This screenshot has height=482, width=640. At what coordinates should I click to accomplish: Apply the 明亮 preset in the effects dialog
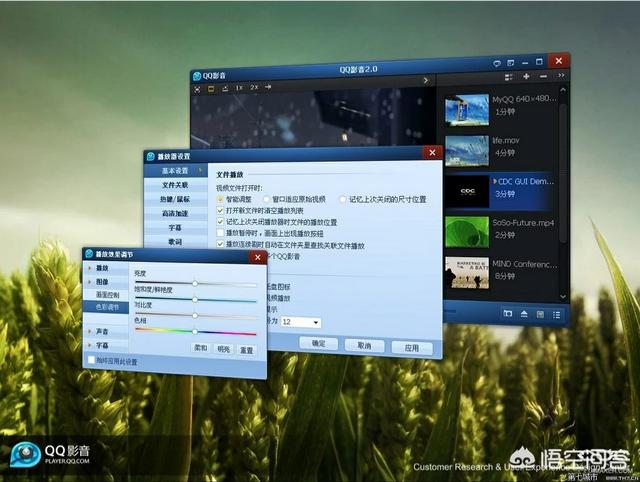click(224, 349)
